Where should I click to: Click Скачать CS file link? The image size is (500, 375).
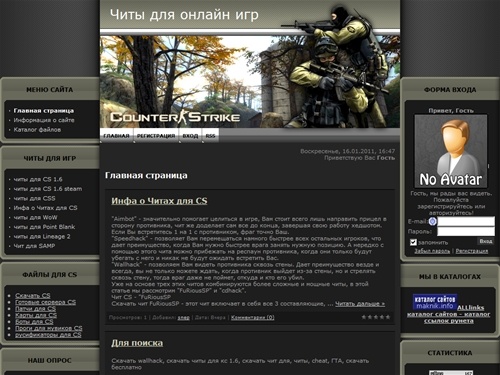coord(33,295)
